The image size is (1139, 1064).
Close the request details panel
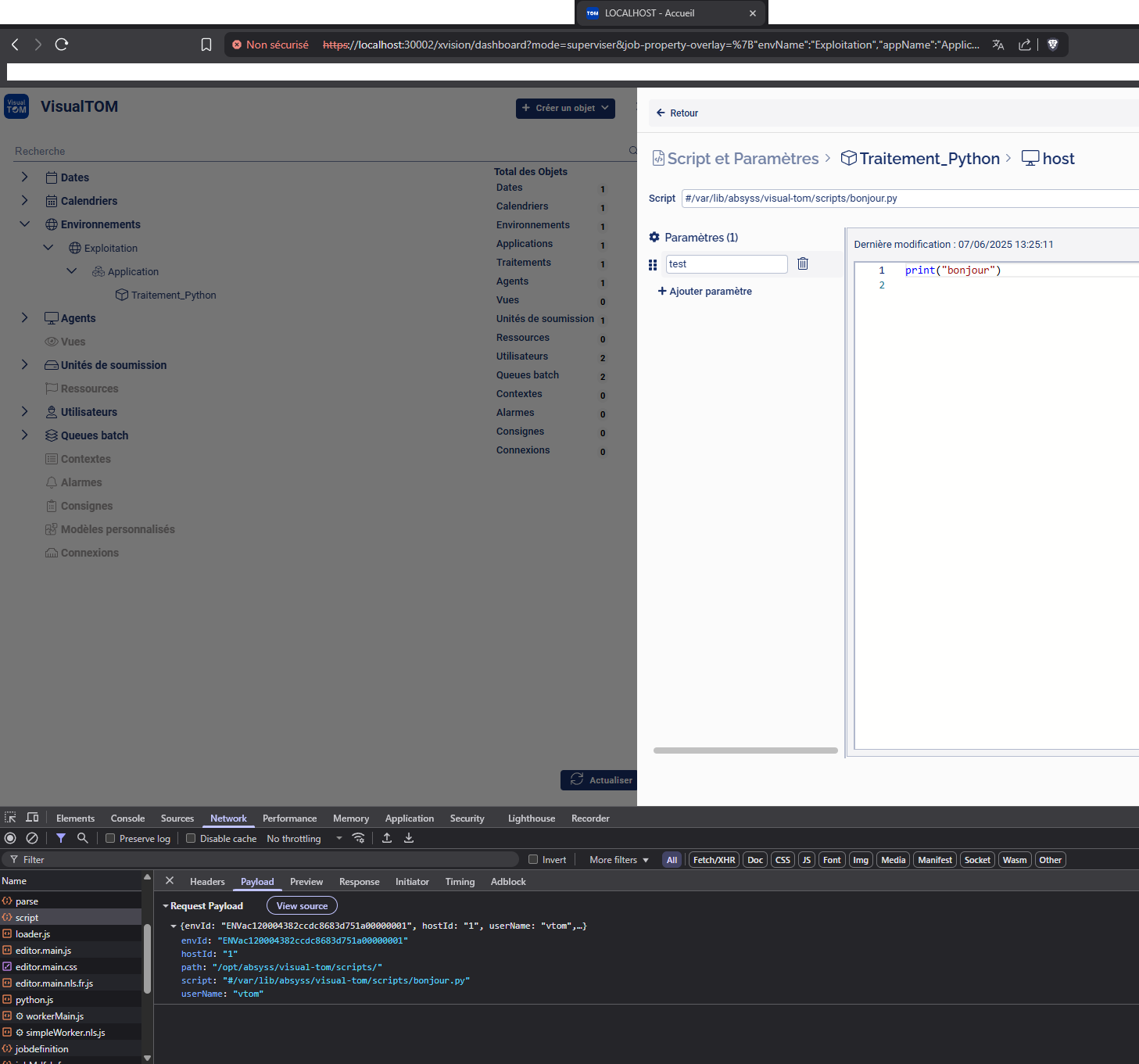[170, 881]
